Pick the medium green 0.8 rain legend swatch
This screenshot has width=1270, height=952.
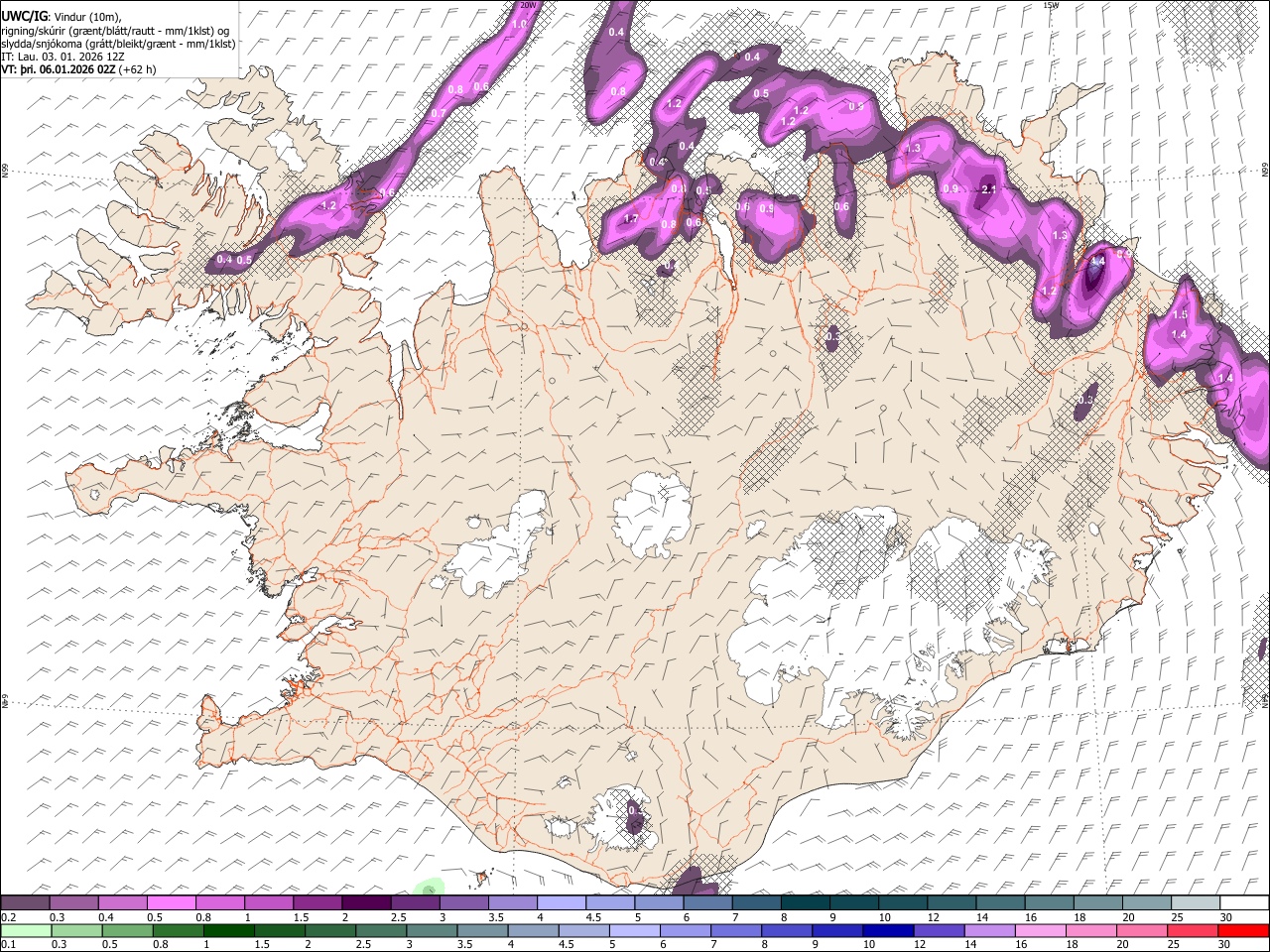click(x=178, y=930)
